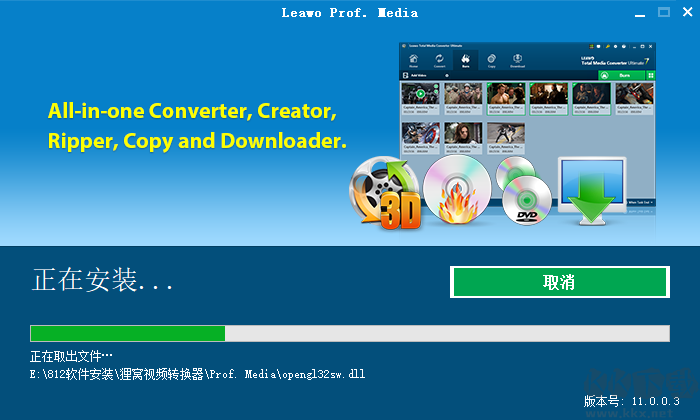Click the version number 11.0.0.3 text
Screen dimensions: 700x420
coord(632,401)
